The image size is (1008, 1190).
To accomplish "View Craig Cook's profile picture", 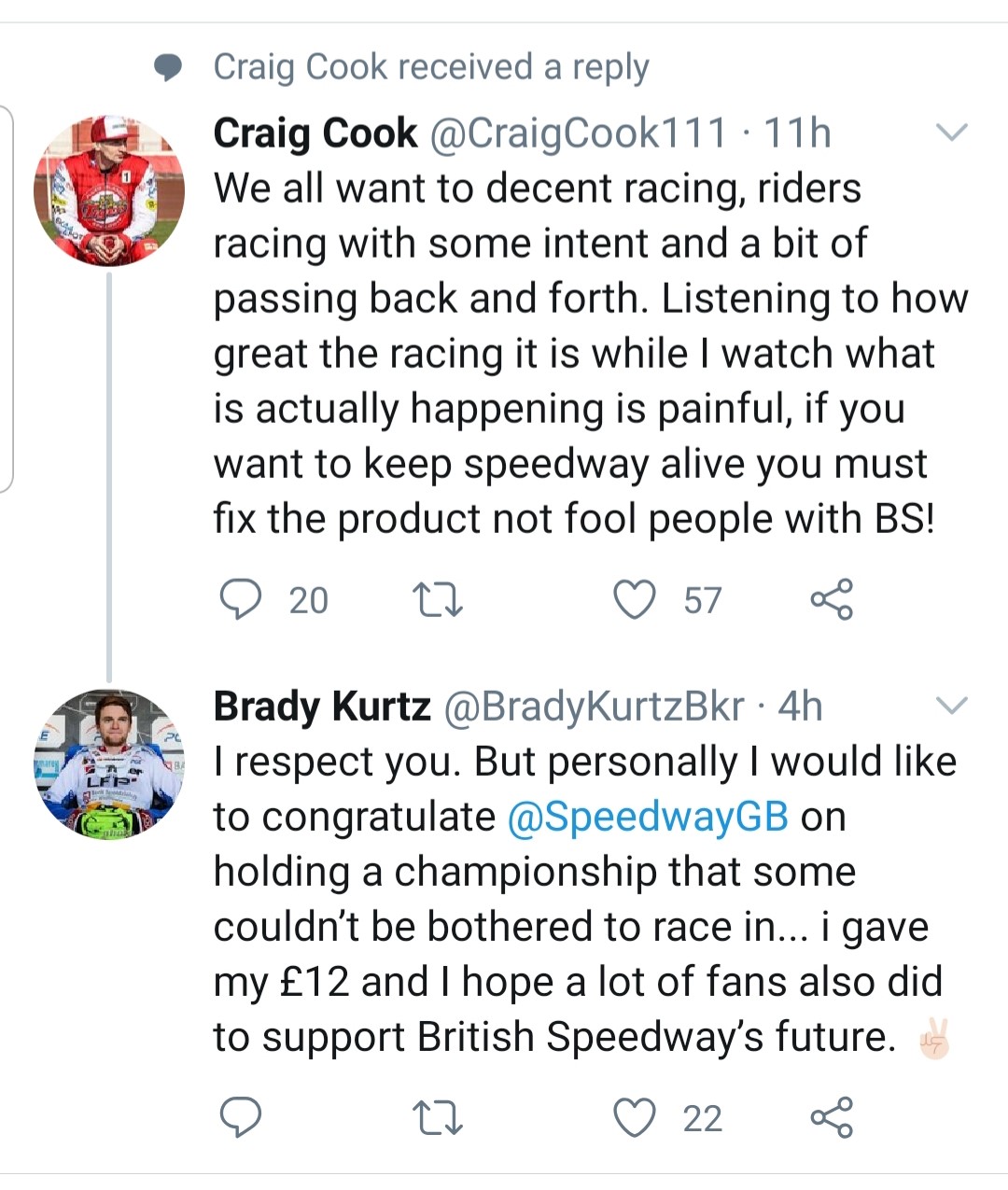I will [x=108, y=189].
